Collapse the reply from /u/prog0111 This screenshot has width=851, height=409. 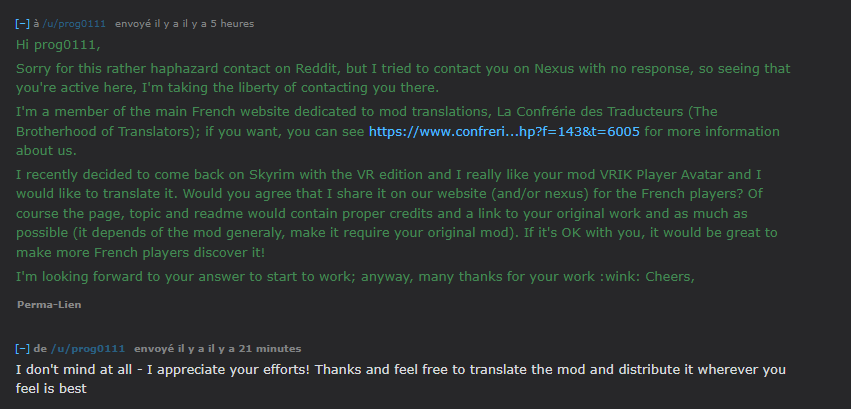click(22, 349)
